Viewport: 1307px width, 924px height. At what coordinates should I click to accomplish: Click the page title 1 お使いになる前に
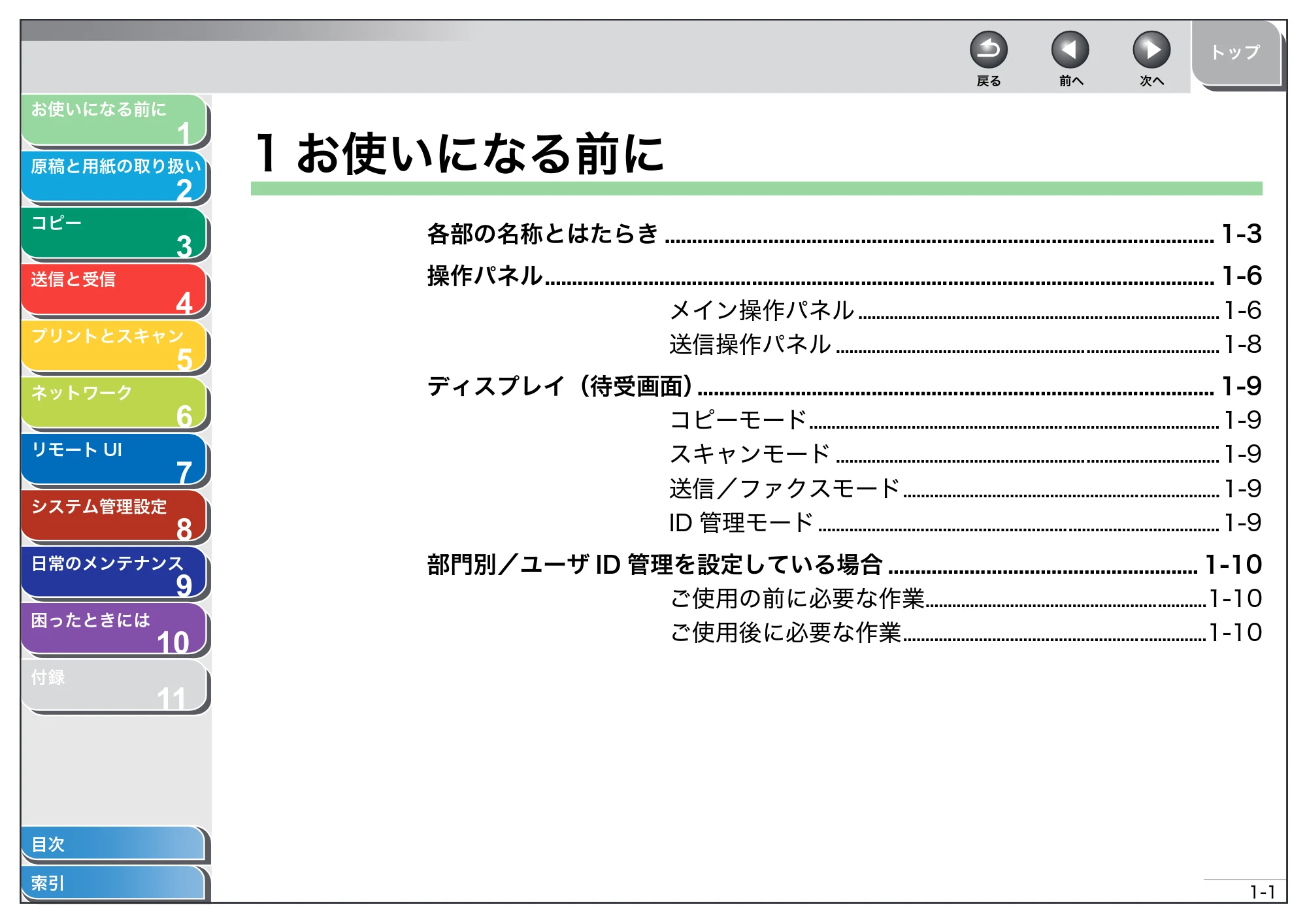click(459, 154)
